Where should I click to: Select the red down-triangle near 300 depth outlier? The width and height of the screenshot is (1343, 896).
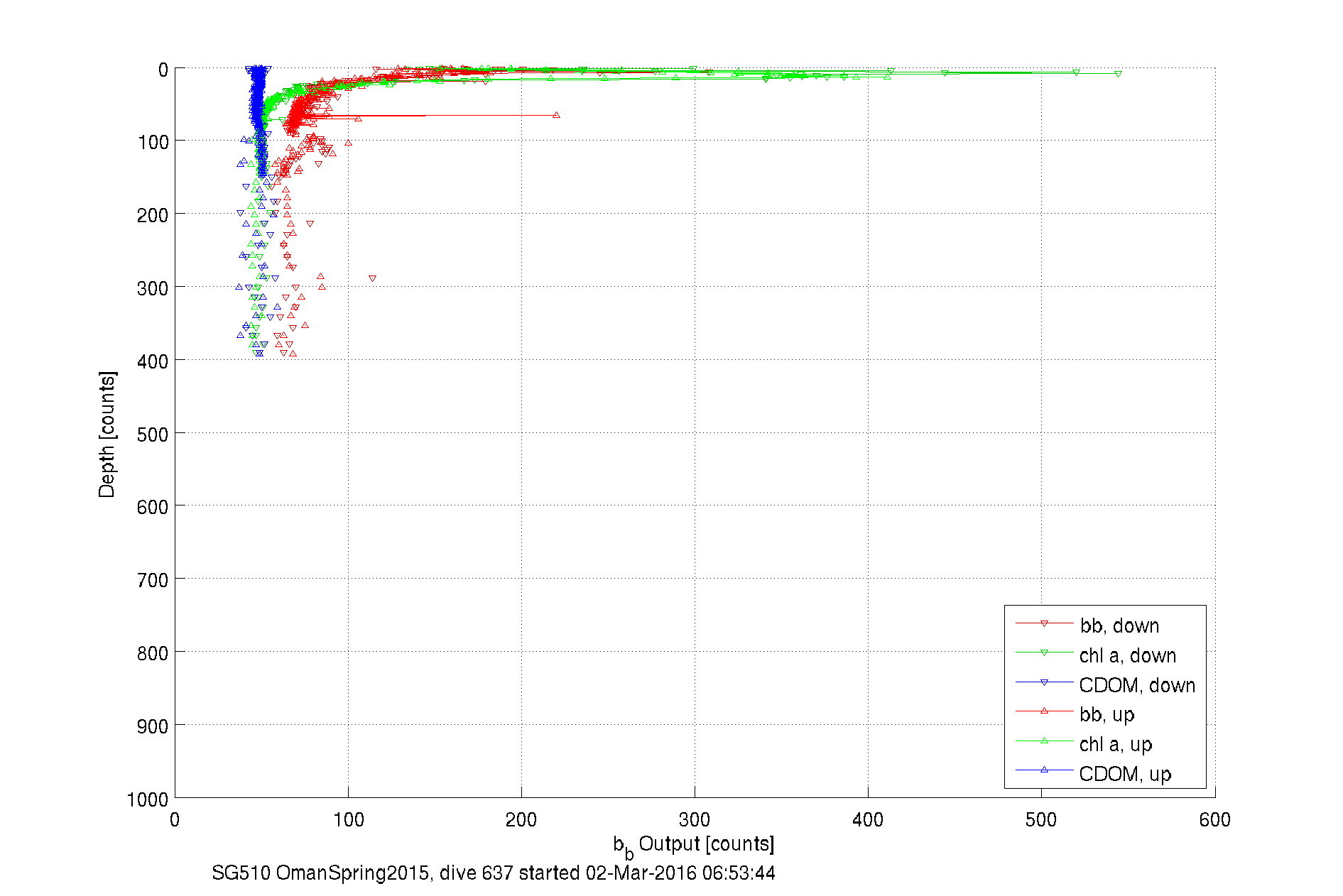372,278
